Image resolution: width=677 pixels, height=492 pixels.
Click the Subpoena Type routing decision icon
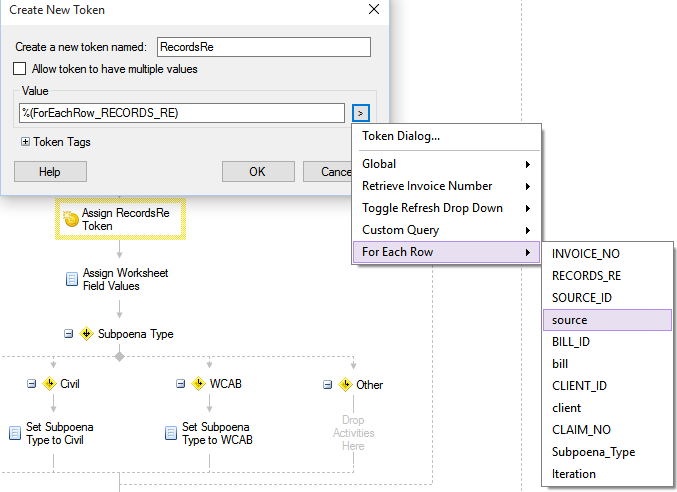pyautogui.click(x=86, y=334)
